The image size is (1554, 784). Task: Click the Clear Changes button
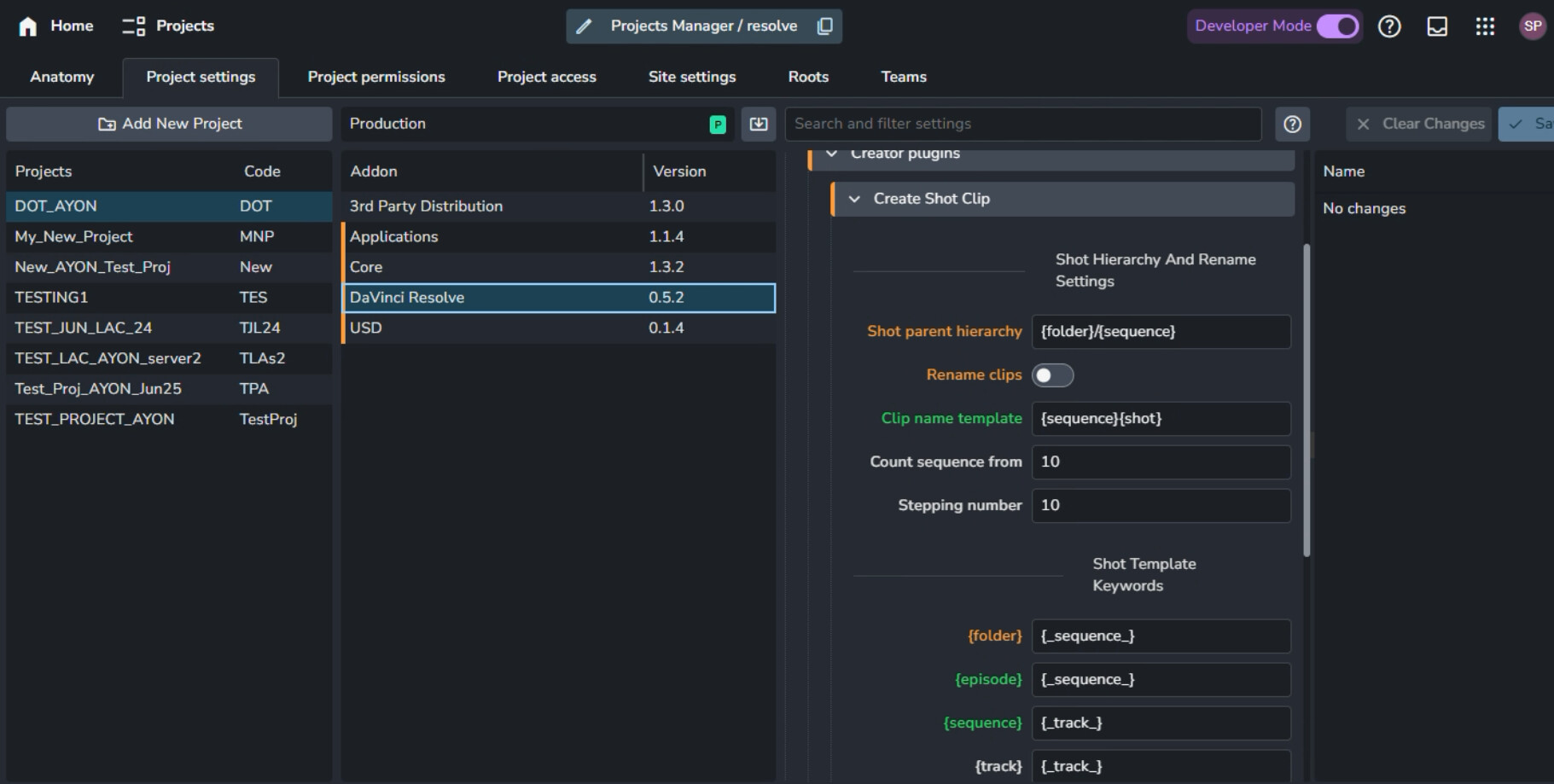[x=1419, y=125]
